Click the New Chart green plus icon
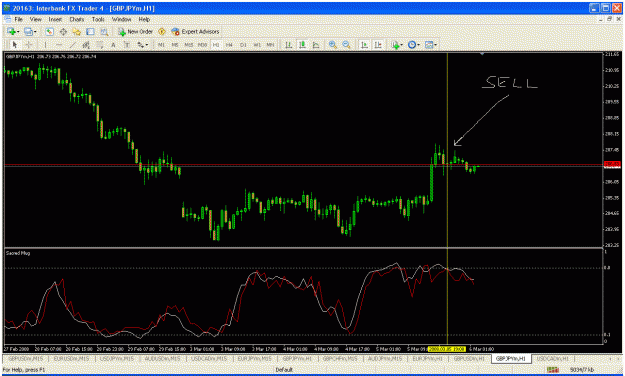This screenshot has height=376, width=625. click(x=11, y=31)
